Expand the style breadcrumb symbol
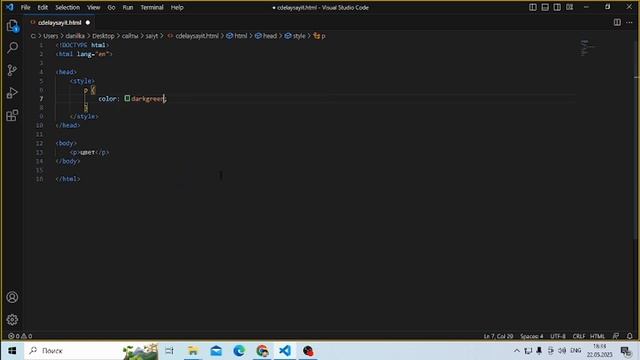This screenshot has width=640, height=360. point(295,36)
